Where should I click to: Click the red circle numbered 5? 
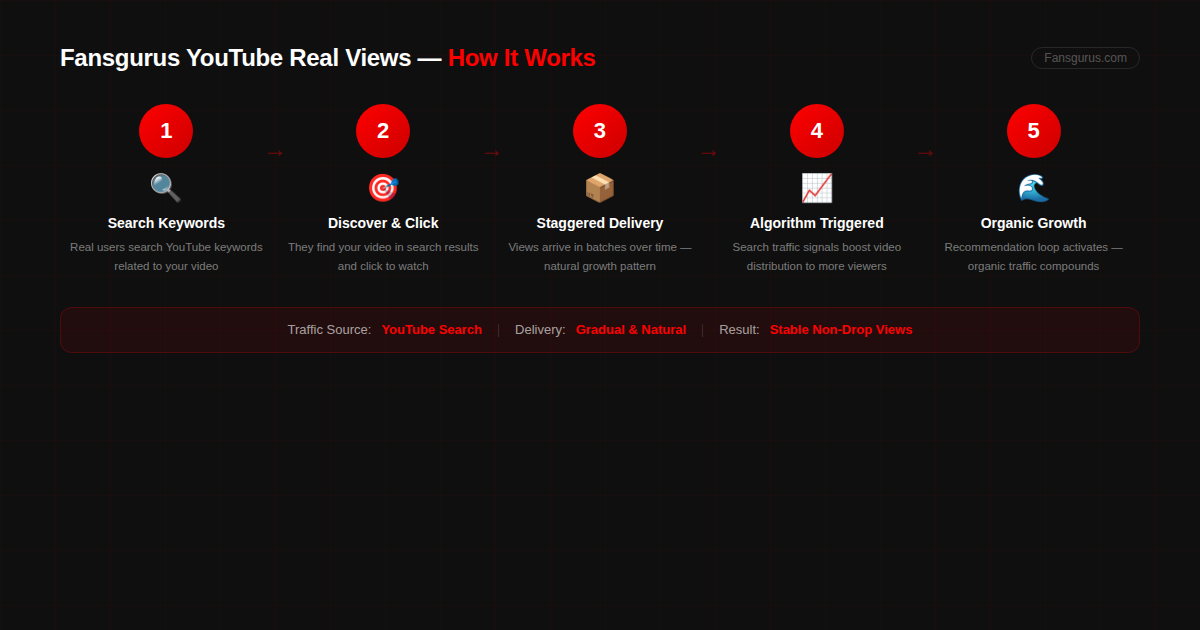pyautogui.click(x=1033, y=130)
